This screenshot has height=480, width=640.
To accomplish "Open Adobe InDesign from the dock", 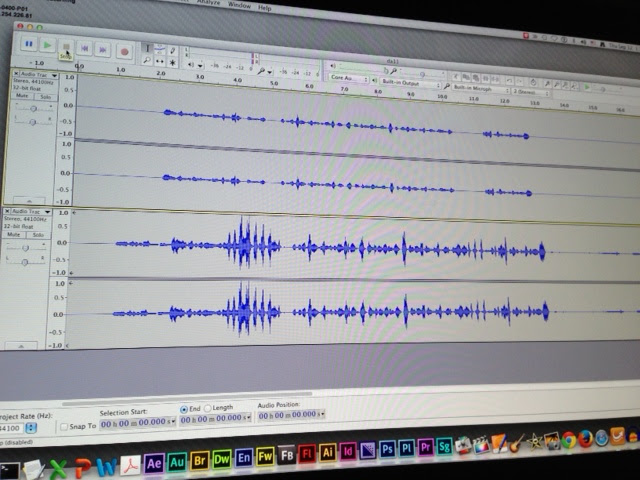I will [348, 451].
